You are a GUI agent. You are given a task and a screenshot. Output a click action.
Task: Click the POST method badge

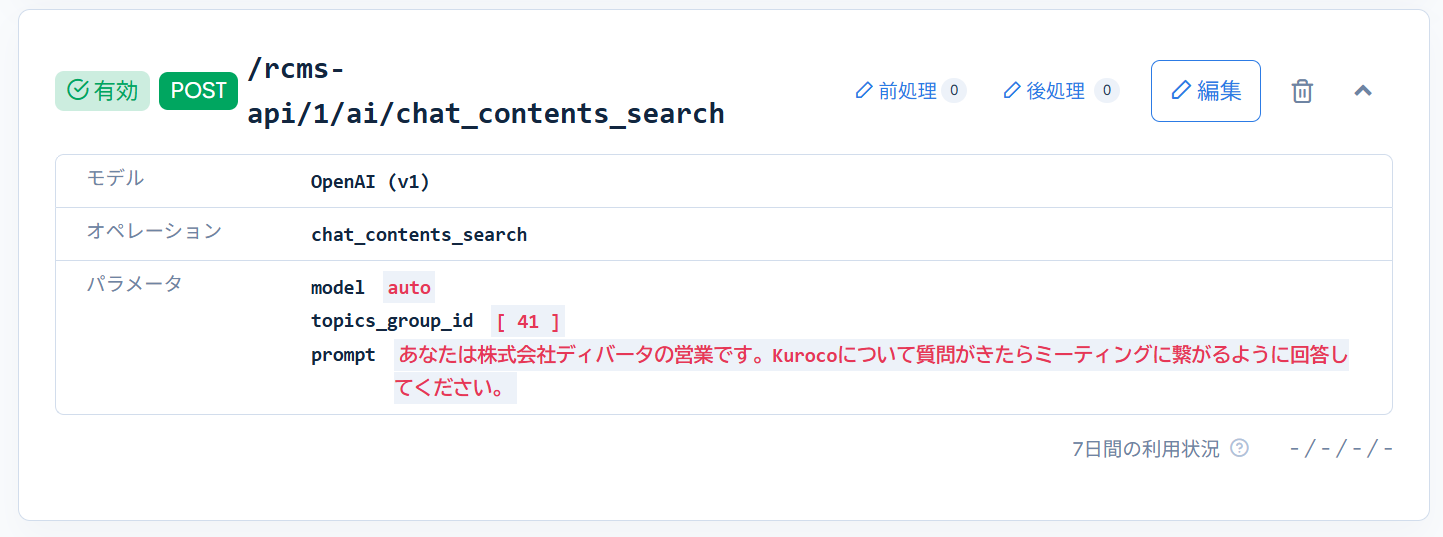pos(198,91)
